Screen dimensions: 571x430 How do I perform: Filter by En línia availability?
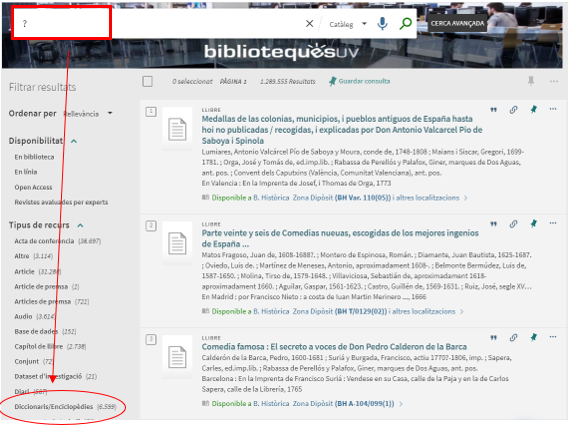click(x=25, y=172)
